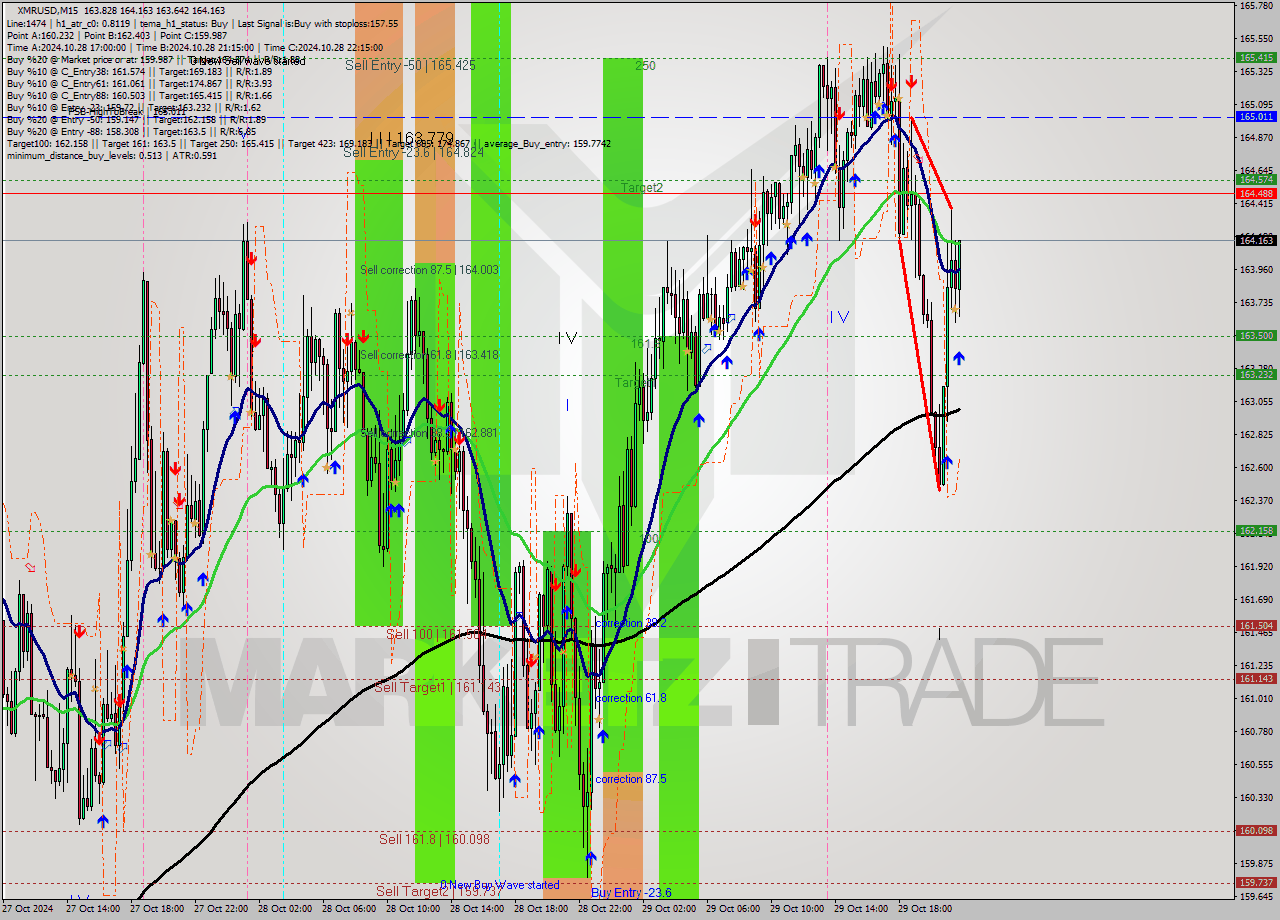Click the green 162.158 price tag

click(1257, 531)
